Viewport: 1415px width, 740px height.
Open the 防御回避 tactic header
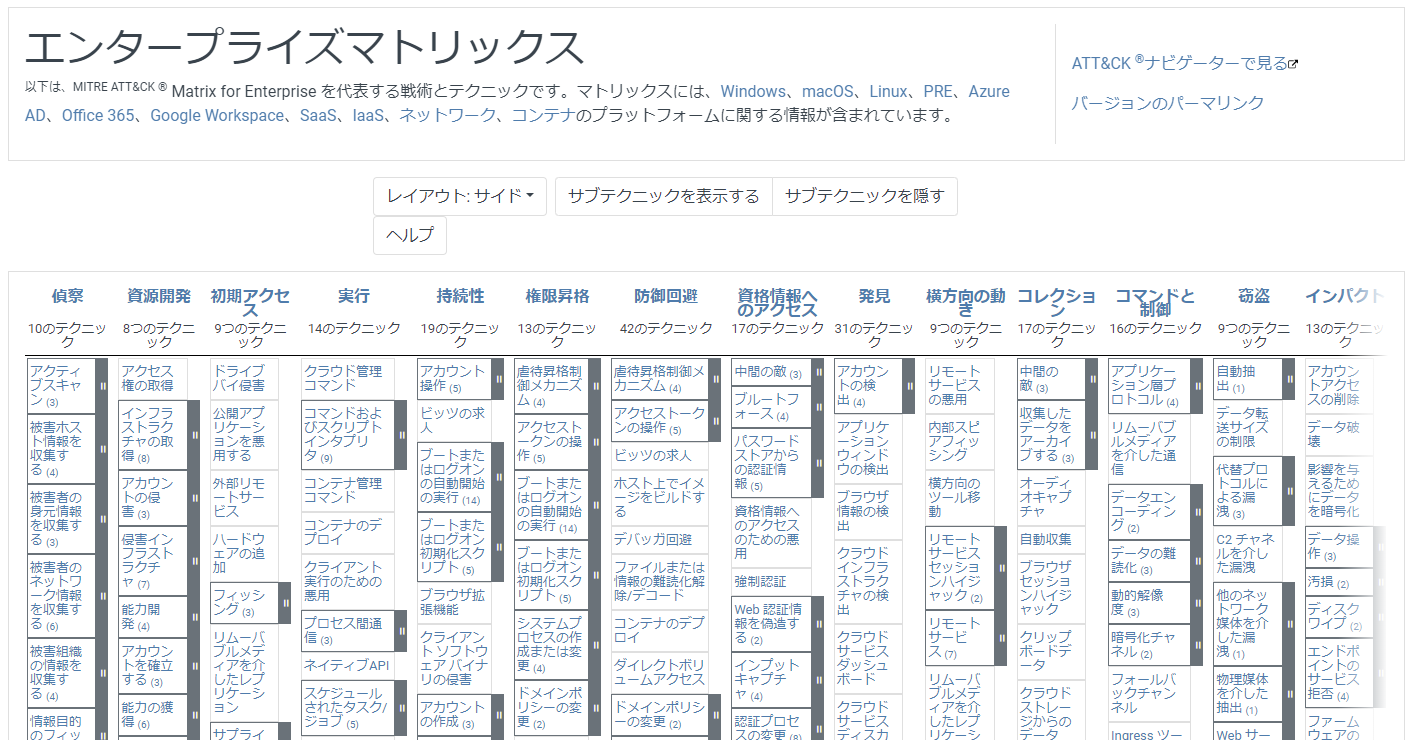click(666, 296)
